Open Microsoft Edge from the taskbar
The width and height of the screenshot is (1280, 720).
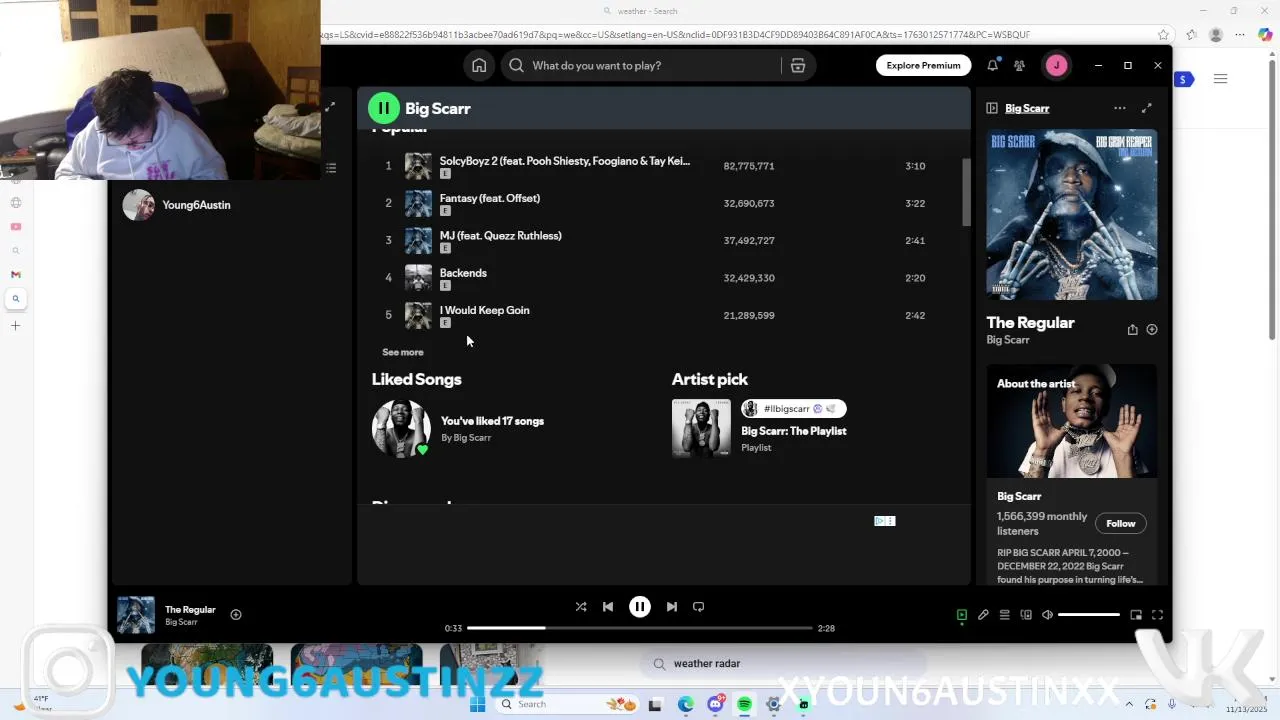[685, 705]
